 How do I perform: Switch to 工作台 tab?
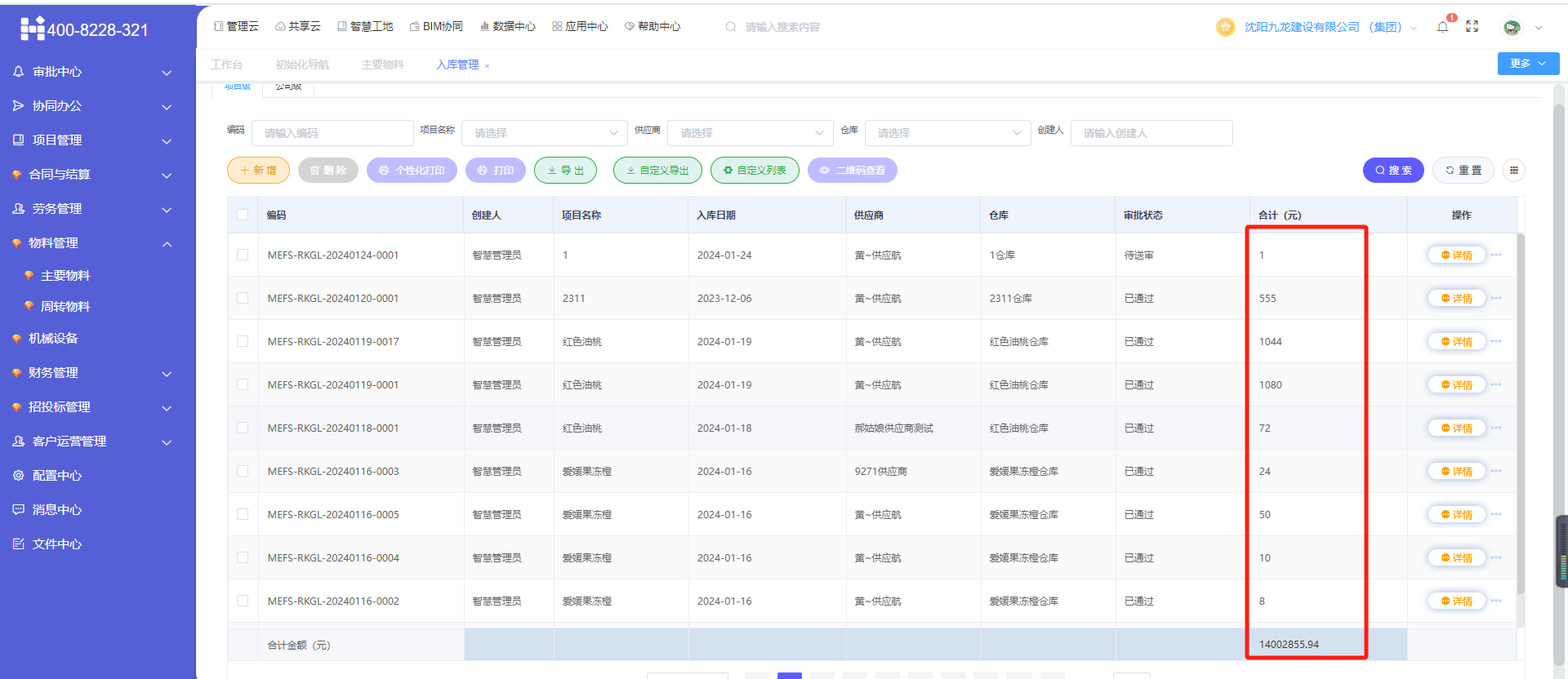[x=226, y=64]
